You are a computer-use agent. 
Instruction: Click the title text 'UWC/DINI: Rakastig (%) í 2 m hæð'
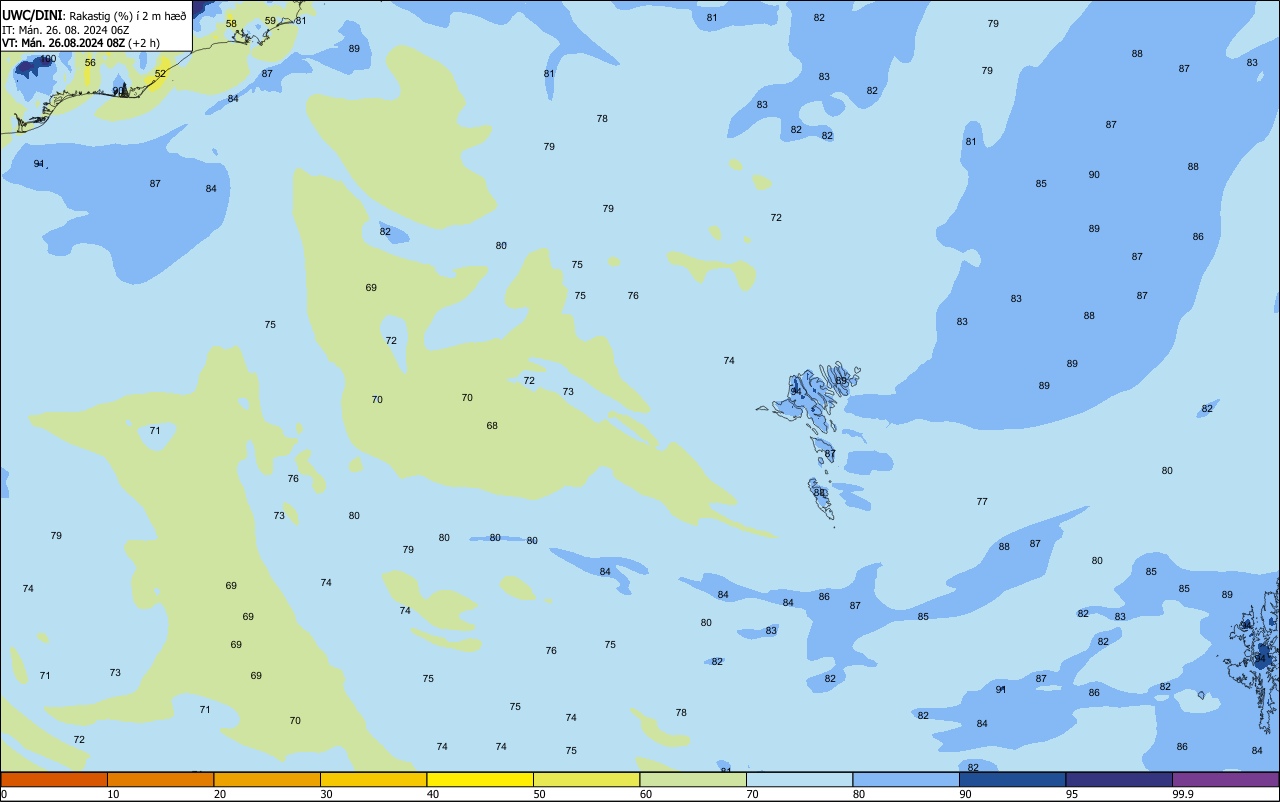(x=94, y=16)
